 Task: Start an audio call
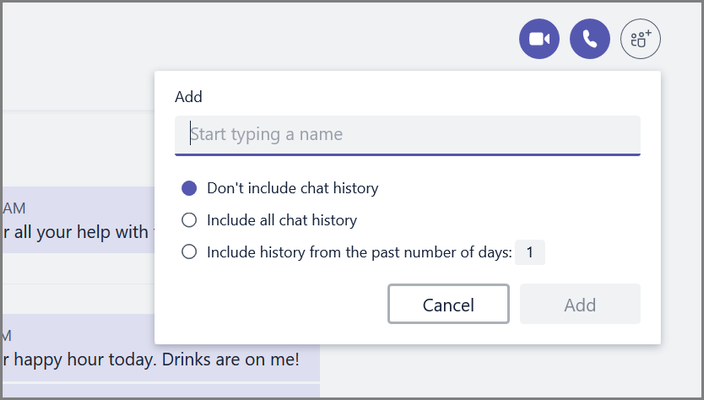coord(590,39)
